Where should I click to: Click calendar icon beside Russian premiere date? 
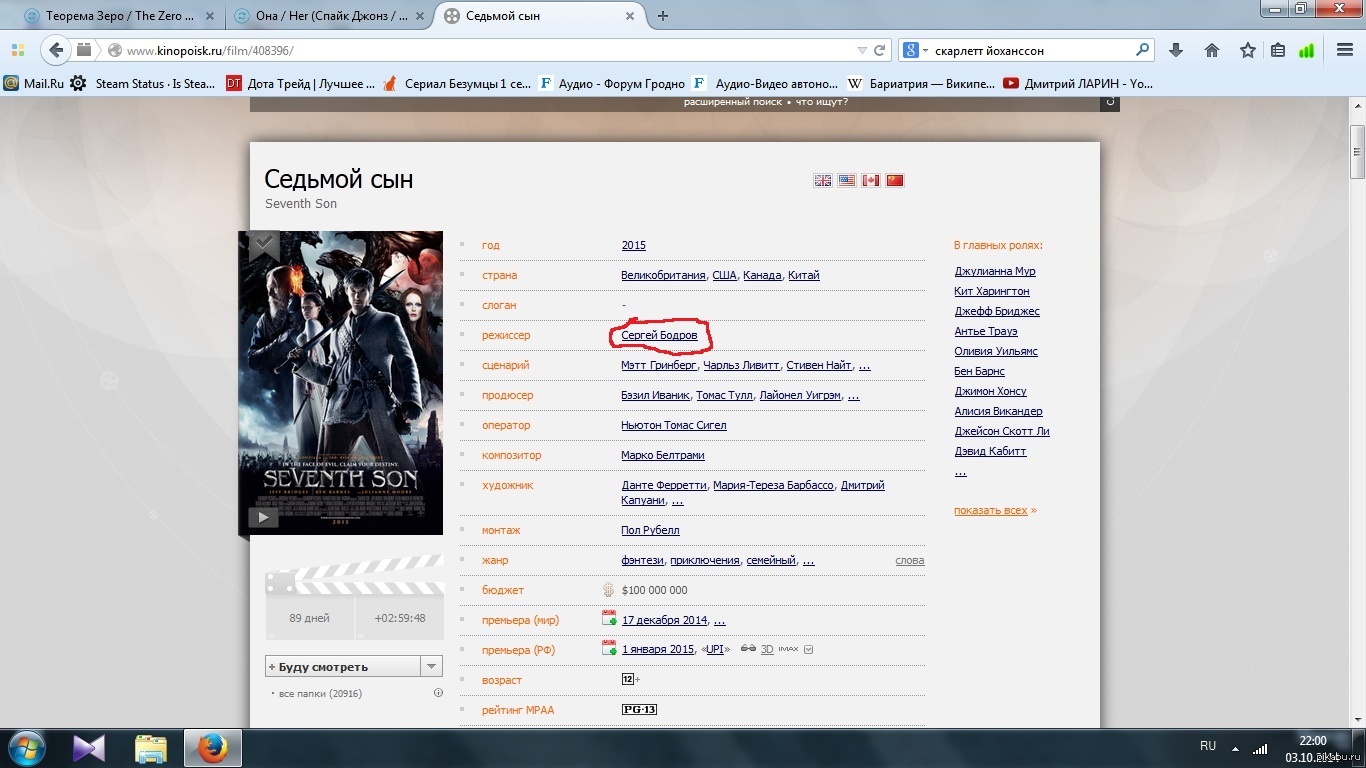point(609,649)
